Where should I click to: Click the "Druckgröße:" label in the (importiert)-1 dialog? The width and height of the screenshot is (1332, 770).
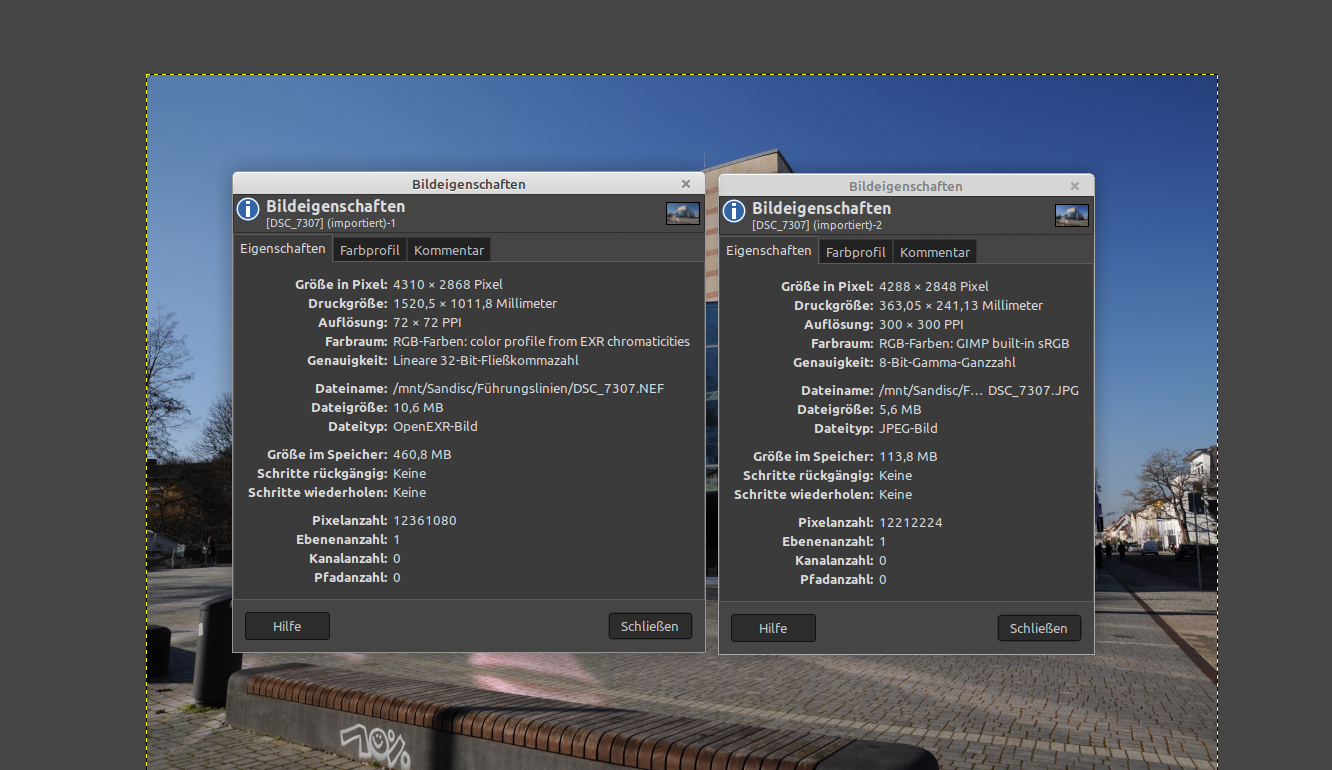coord(348,303)
